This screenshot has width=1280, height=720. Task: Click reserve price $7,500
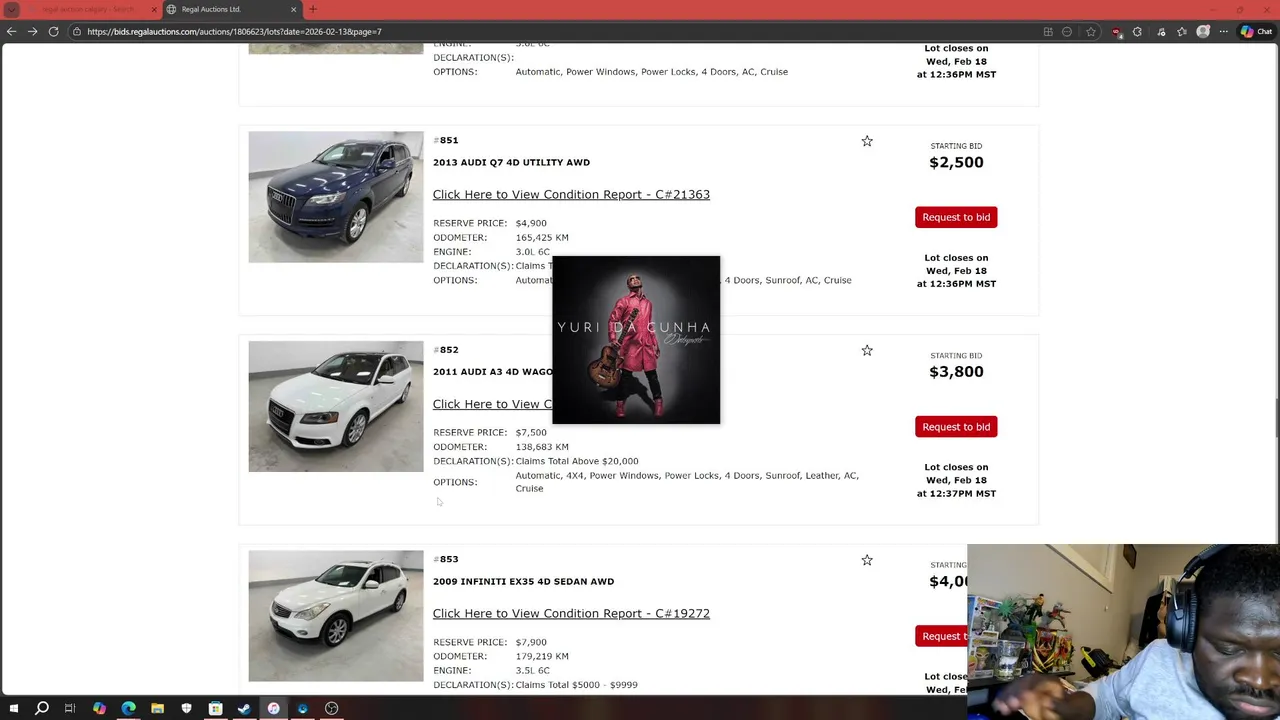[x=531, y=433]
